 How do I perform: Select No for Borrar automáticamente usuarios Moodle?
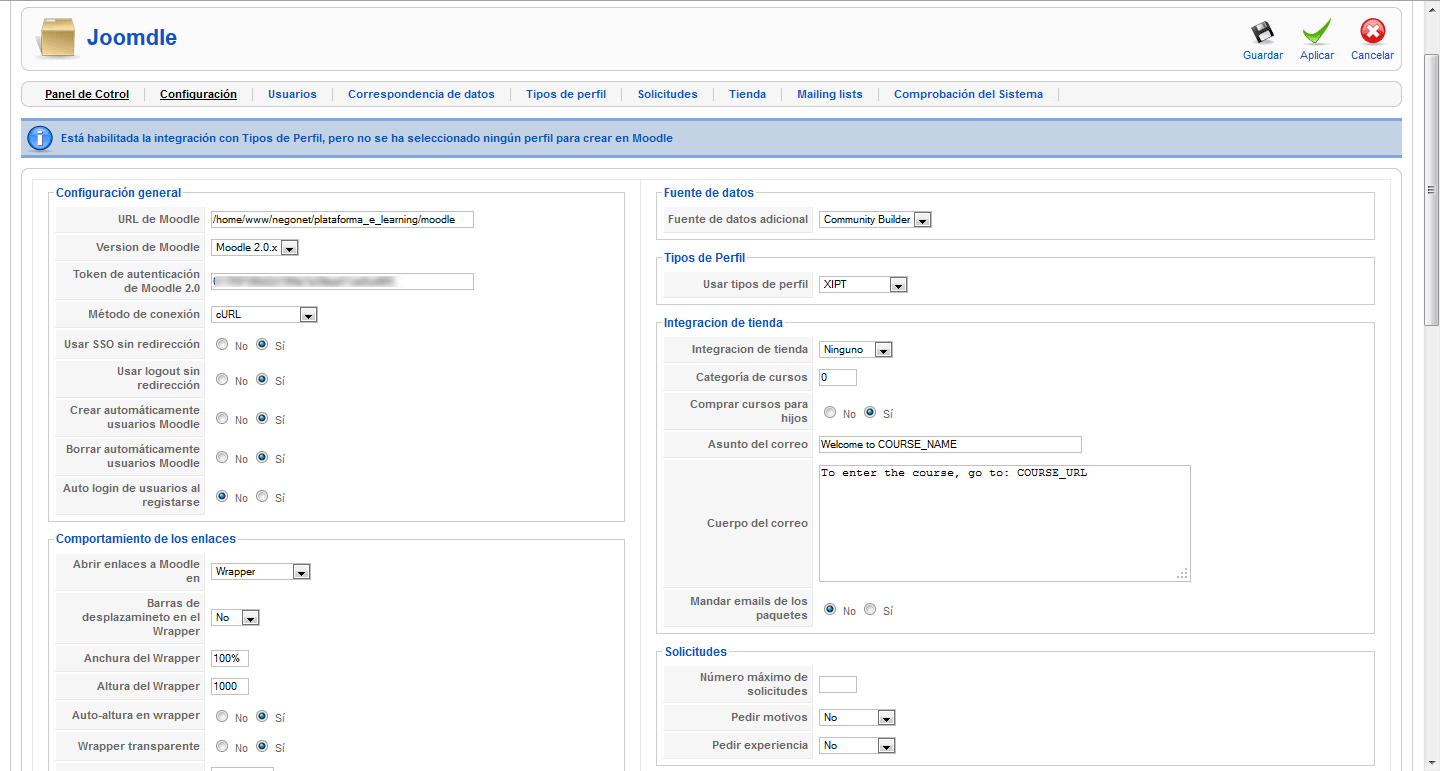[221, 457]
